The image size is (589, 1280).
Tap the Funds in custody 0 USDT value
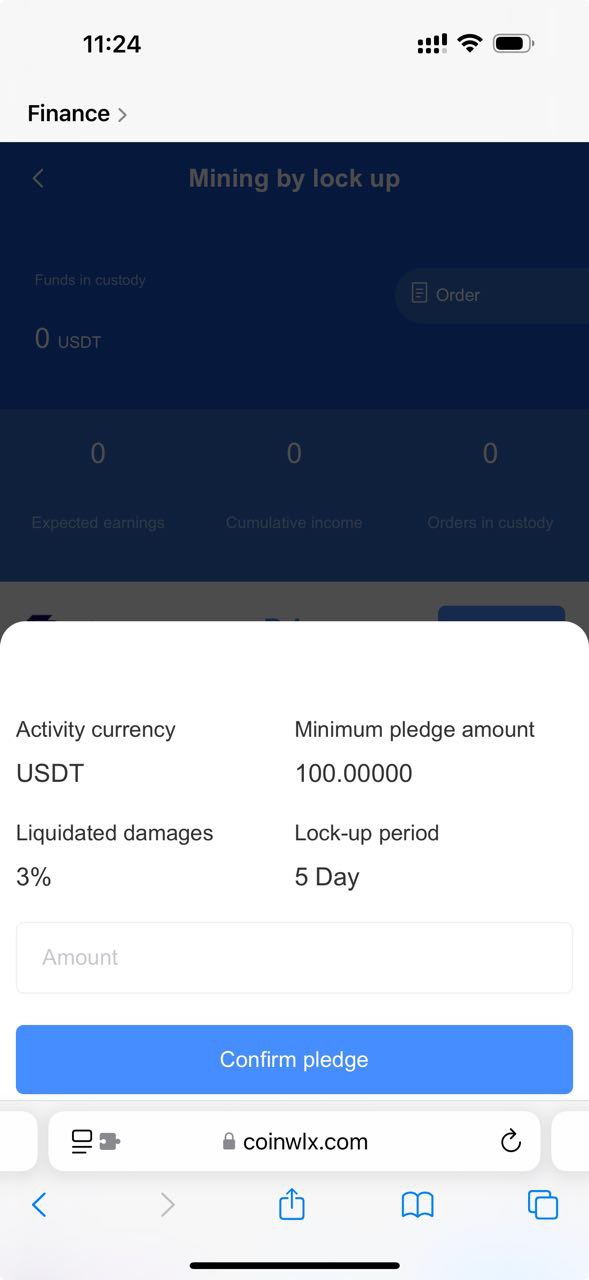(x=68, y=339)
